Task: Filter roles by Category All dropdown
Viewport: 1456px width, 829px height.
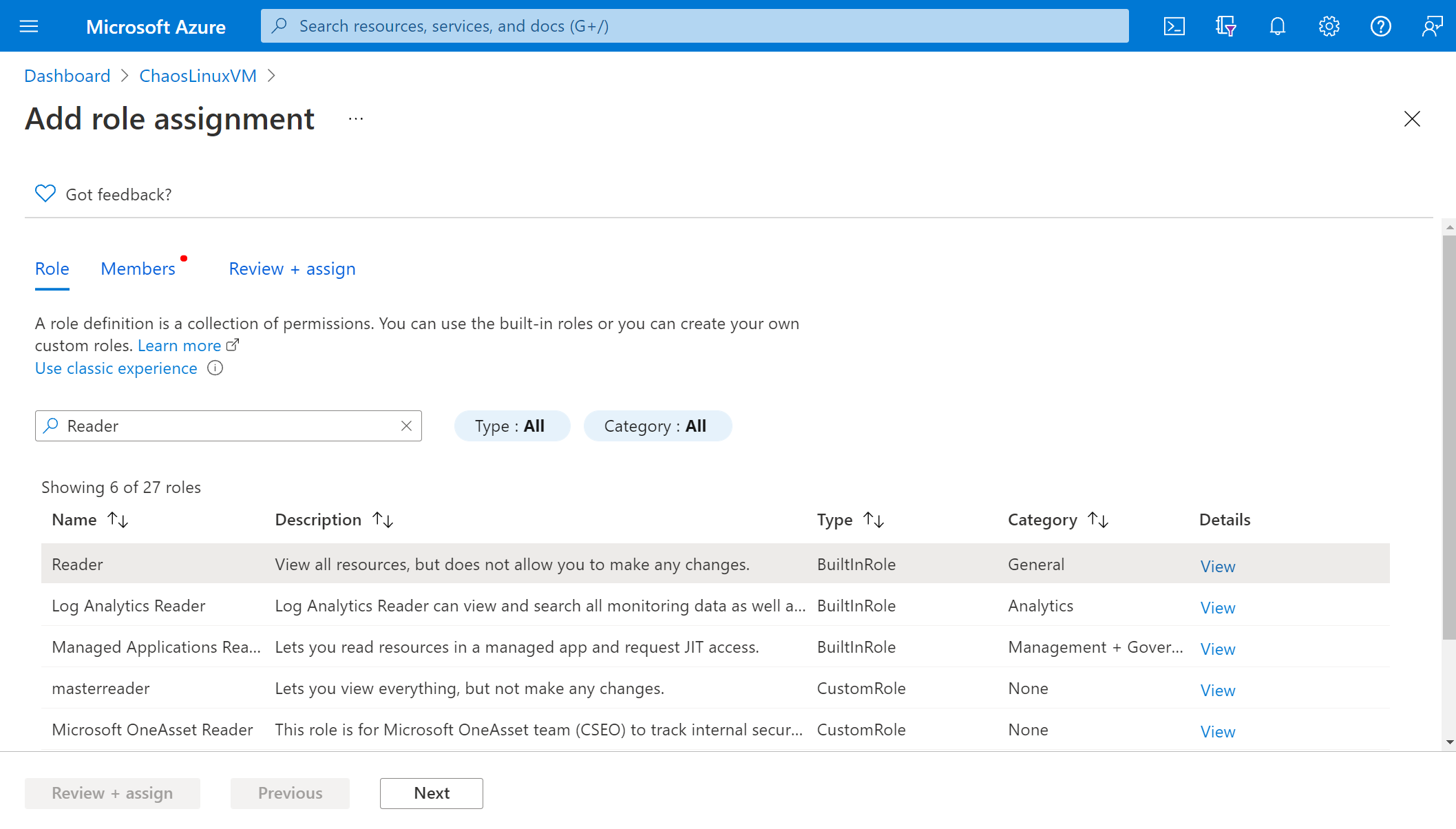Action: point(655,425)
